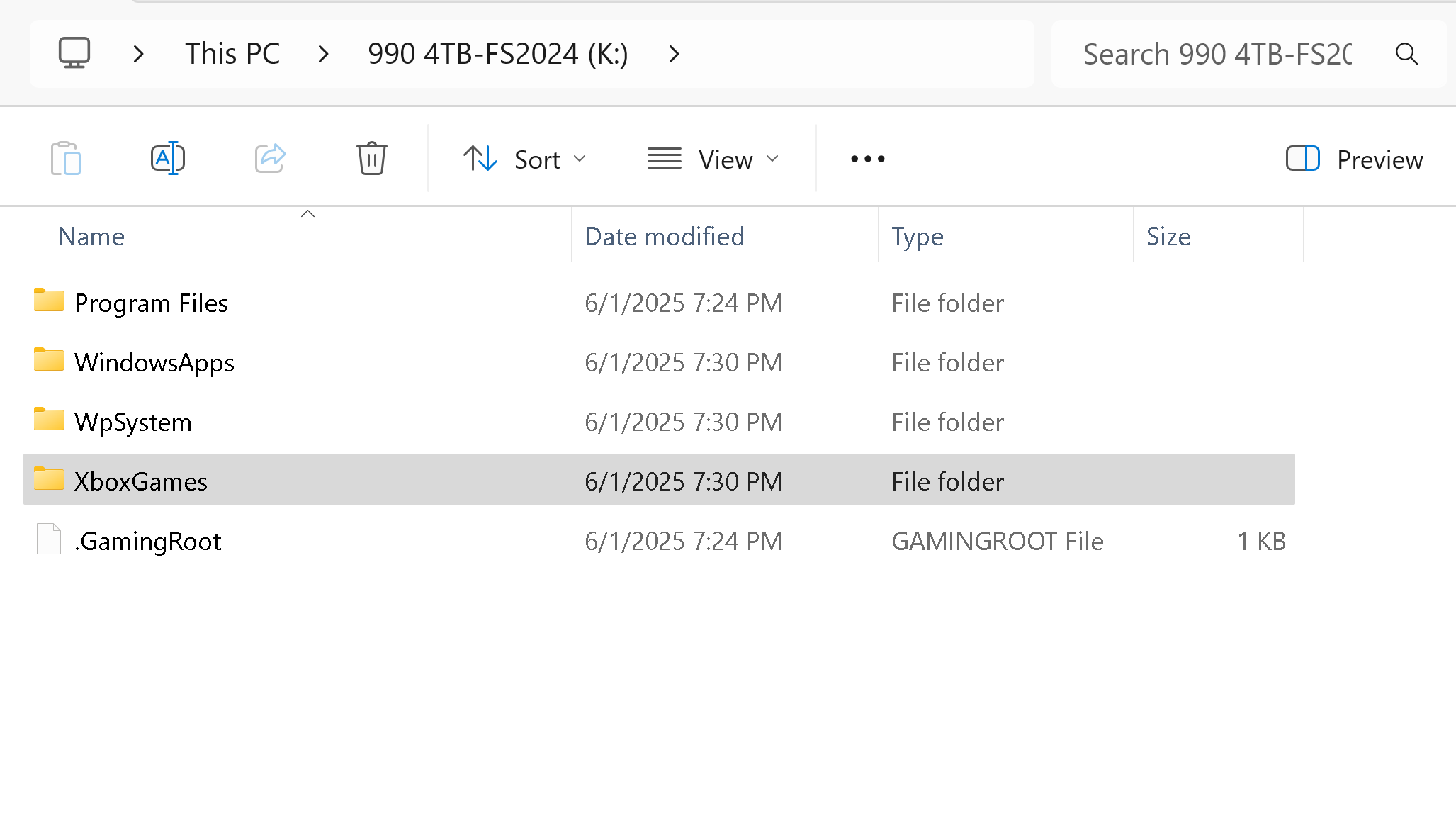Open the View dropdown
The width and height of the screenshot is (1456, 823).
[714, 159]
